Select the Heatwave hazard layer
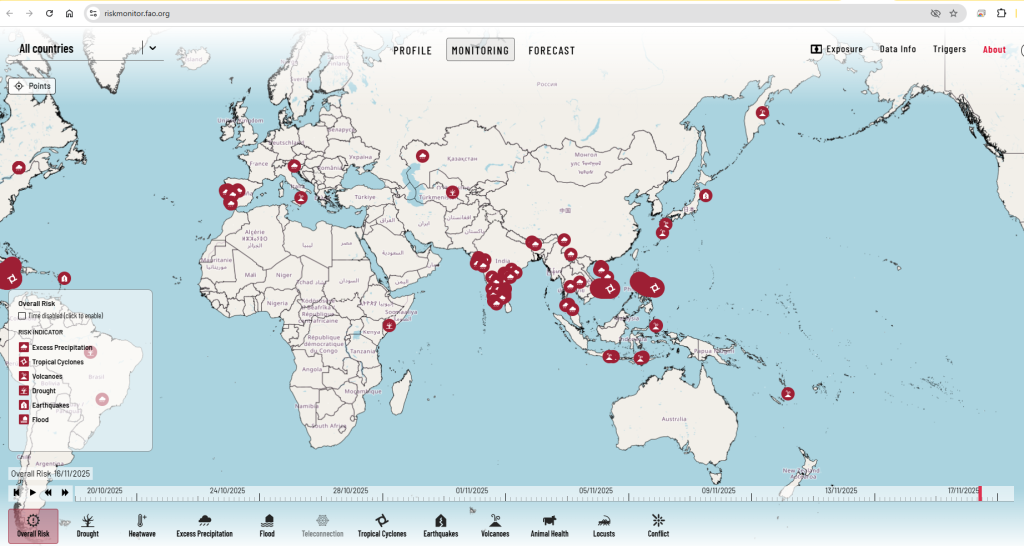Image resolution: width=1024 pixels, height=546 pixels. point(142,525)
